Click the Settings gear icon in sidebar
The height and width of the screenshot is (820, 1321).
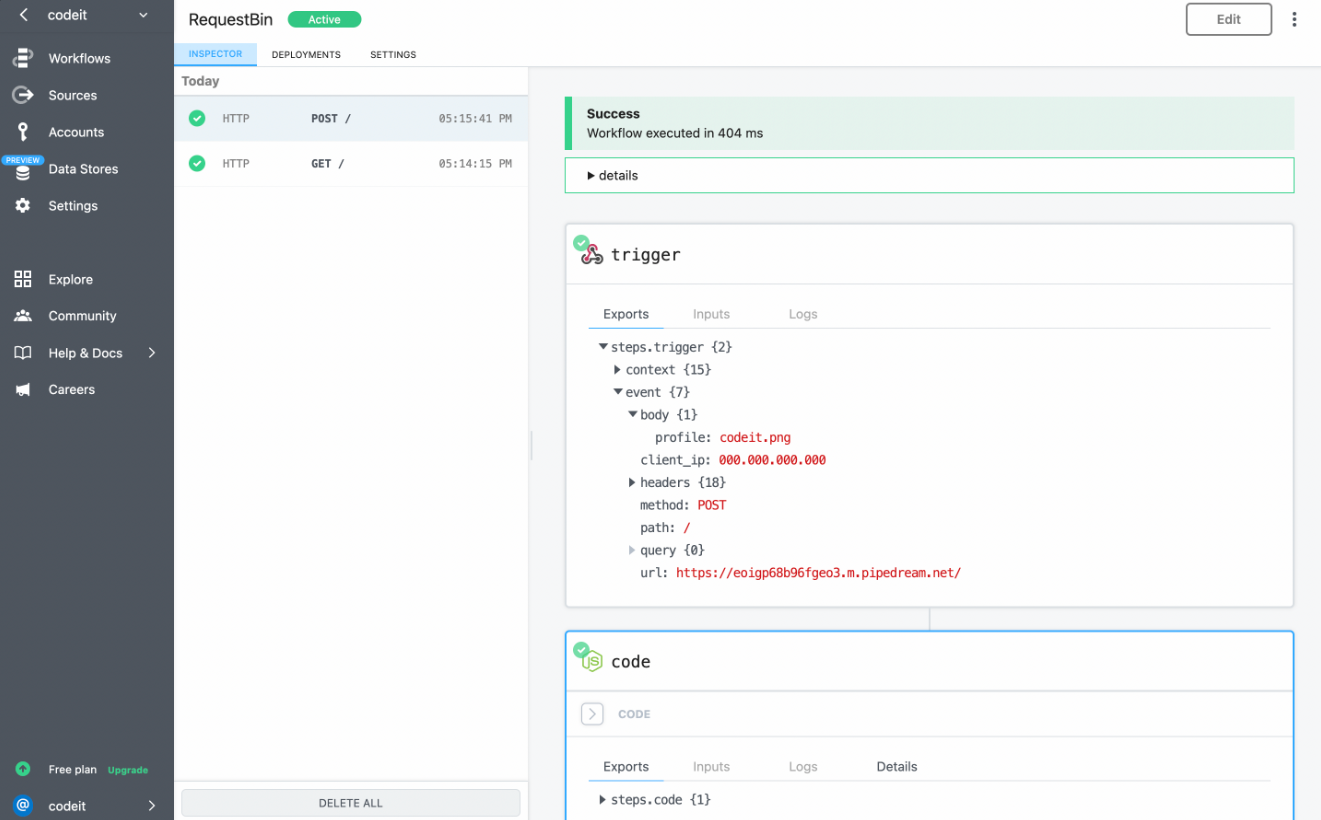tap(22, 205)
